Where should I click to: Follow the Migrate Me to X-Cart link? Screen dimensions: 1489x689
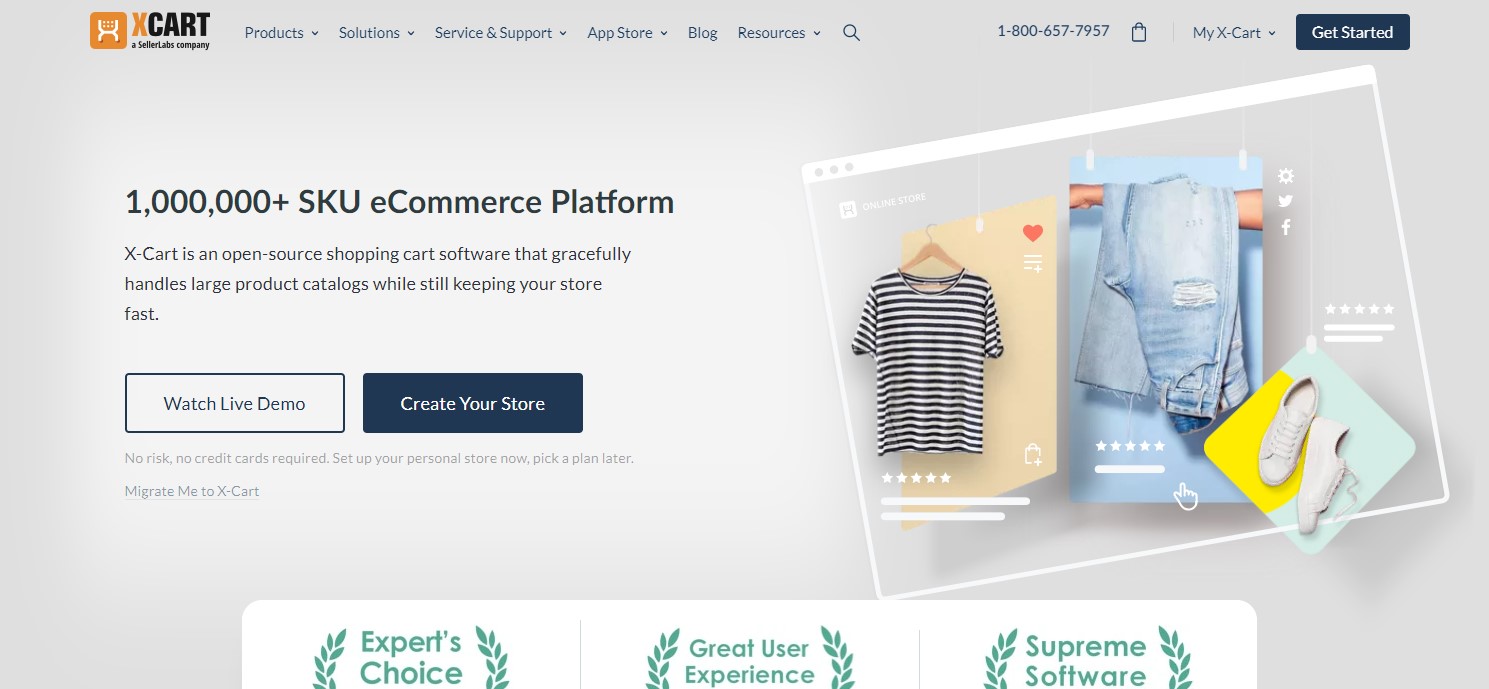(192, 491)
